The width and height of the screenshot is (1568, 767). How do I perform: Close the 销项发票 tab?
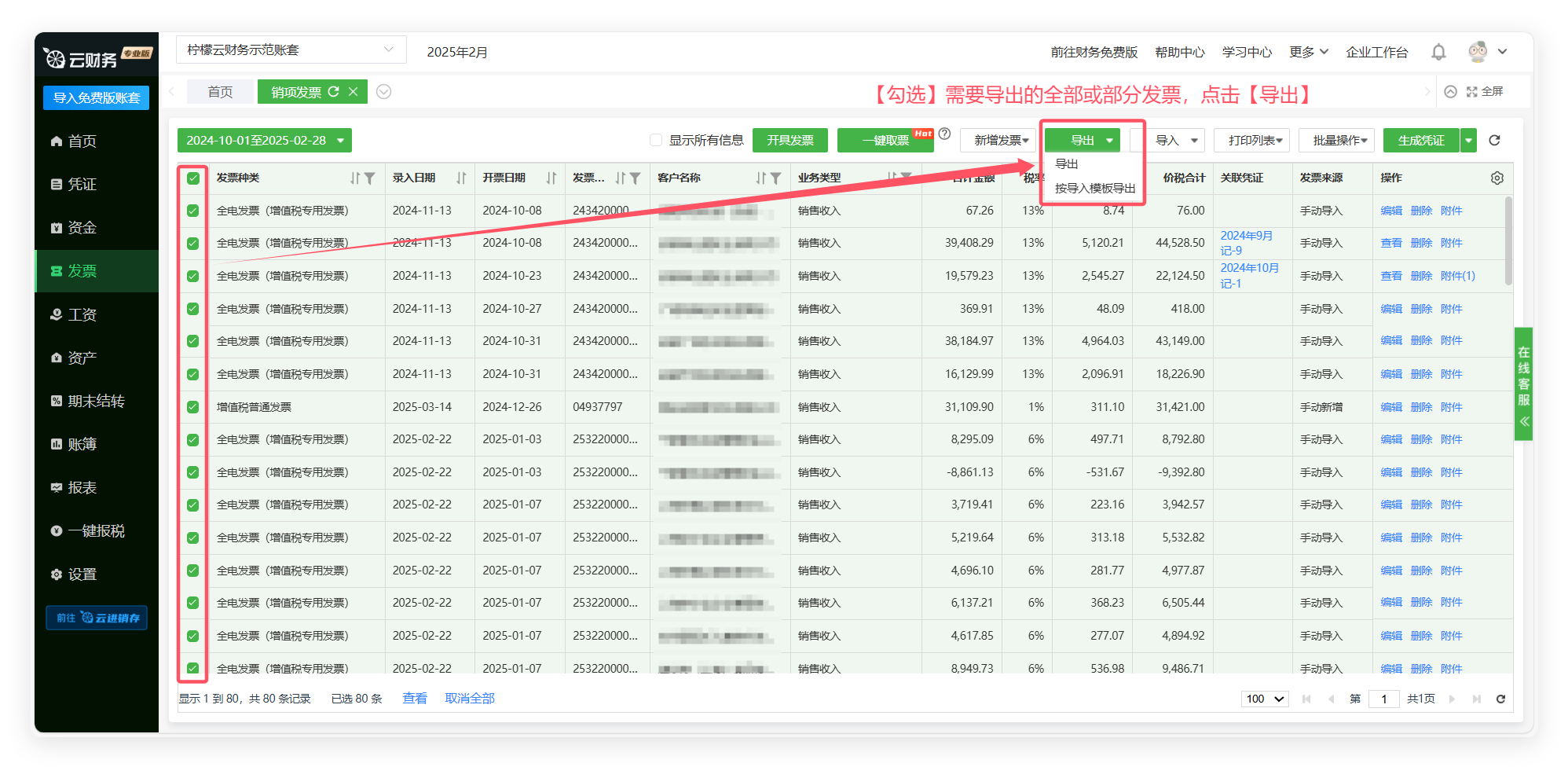[354, 92]
